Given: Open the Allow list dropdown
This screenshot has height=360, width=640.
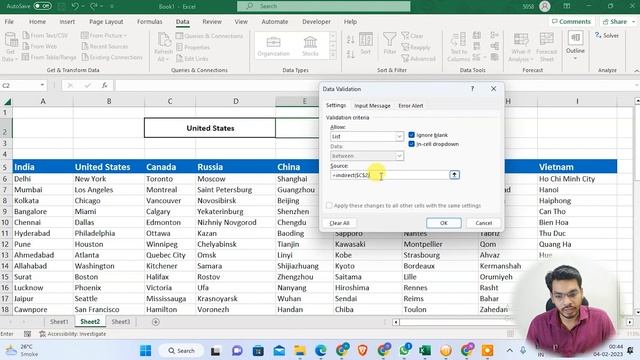Looking at the screenshot, I should [399, 136].
